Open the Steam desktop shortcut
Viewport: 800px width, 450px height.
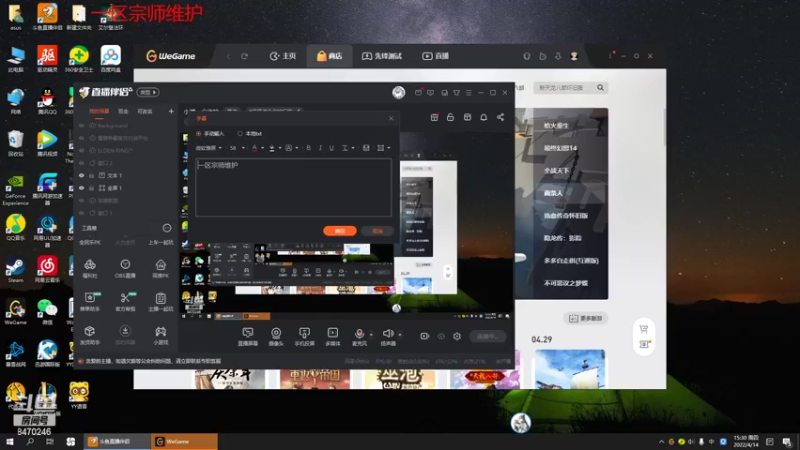[15, 269]
